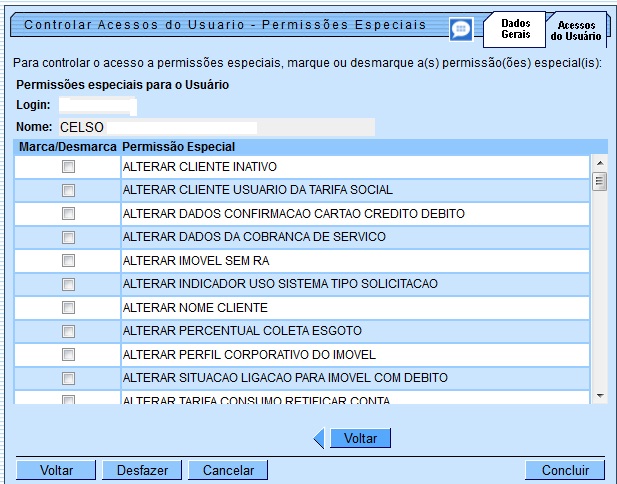This screenshot has height=484, width=617.
Task: Check ALTERAR CLIENTE INATIVO permission
Action: [68, 166]
